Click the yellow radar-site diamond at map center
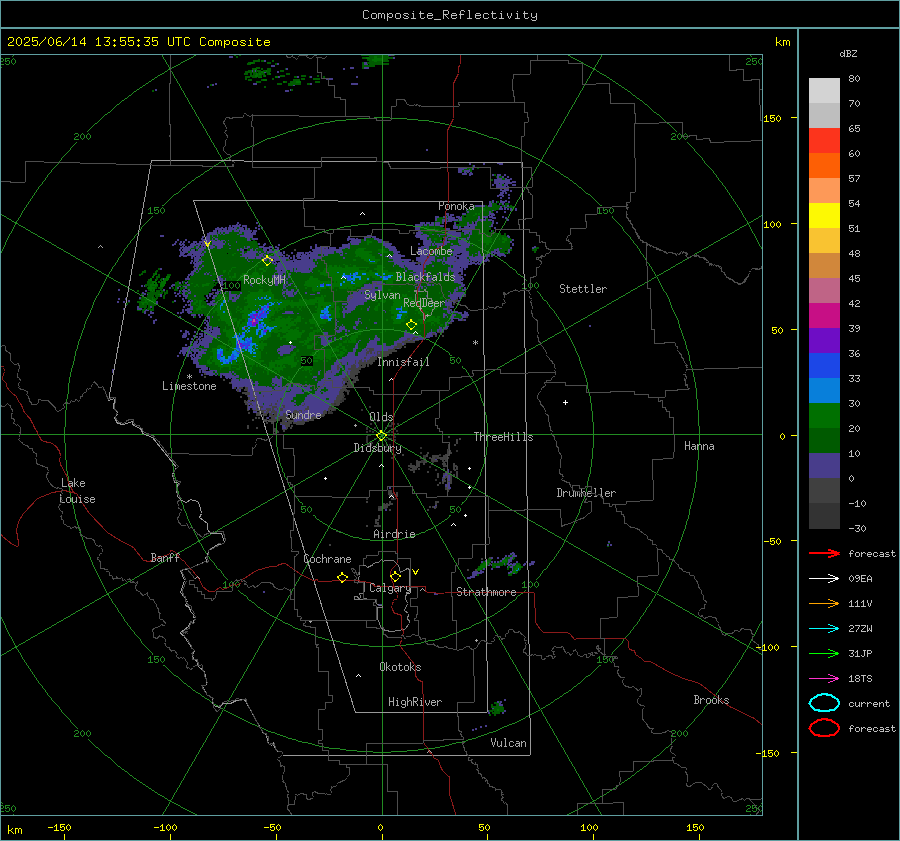This screenshot has height=841, width=900. coord(381,436)
